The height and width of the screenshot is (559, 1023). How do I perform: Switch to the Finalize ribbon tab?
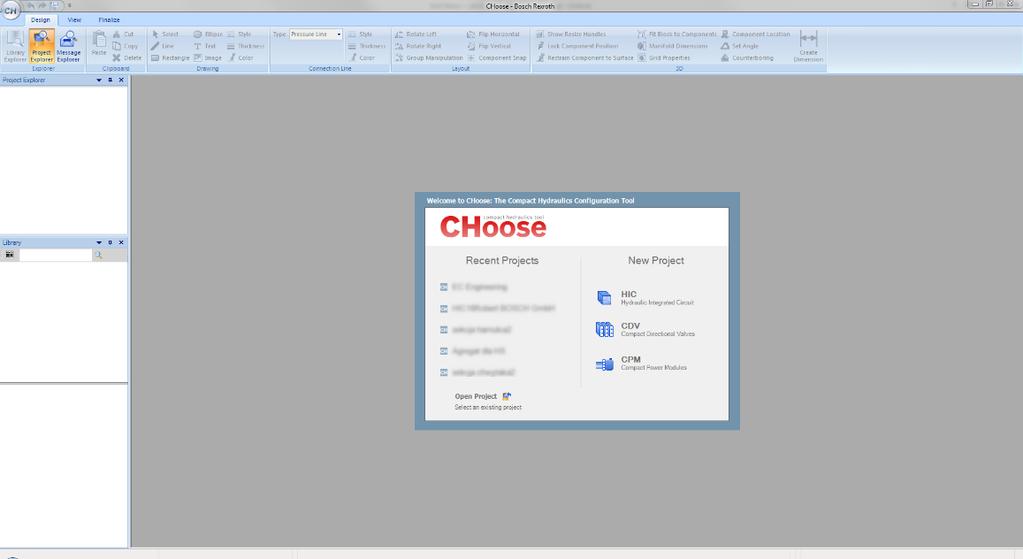[109, 20]
